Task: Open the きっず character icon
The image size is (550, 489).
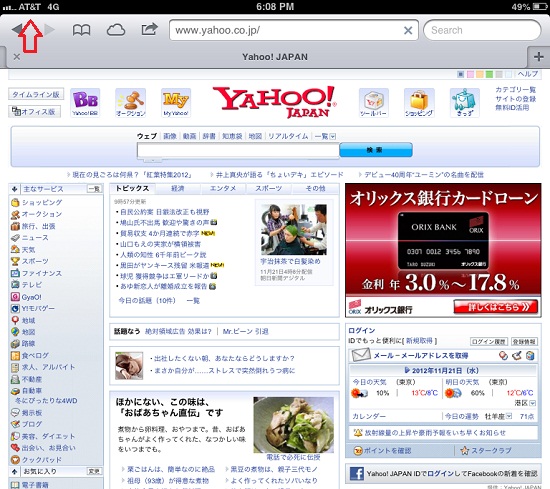Action: tap(465, 102)
